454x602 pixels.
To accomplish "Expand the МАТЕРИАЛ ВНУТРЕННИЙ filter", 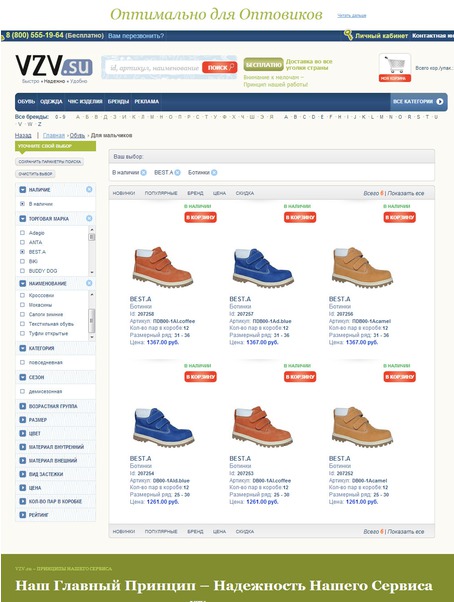I will tap(23, 447).
